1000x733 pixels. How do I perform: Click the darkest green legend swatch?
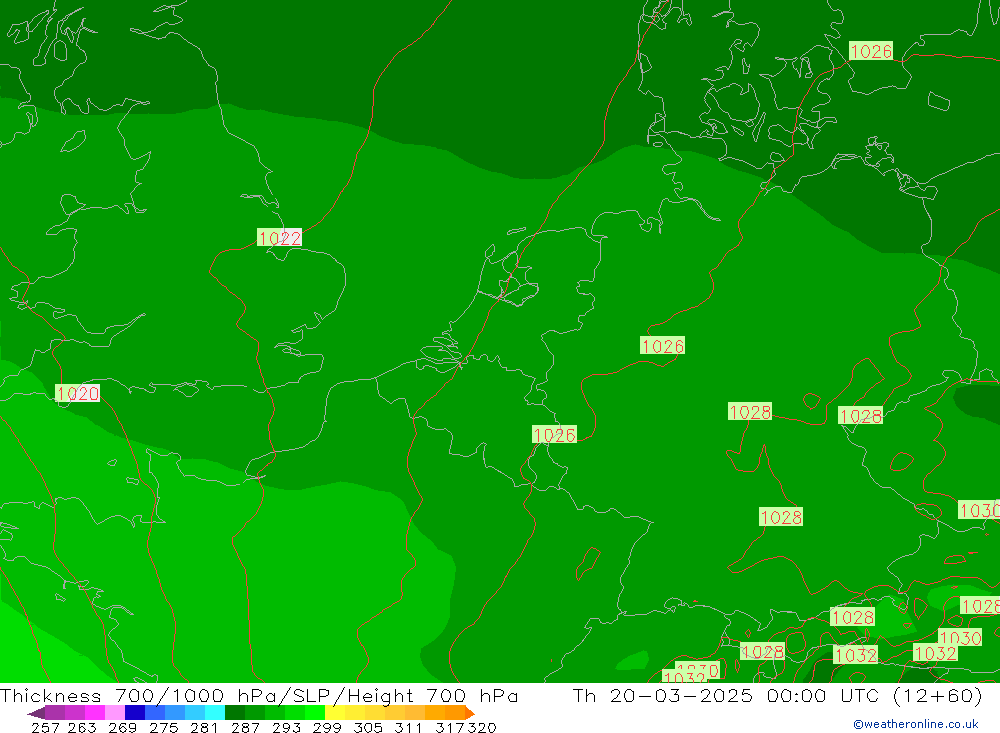(235, 713)
